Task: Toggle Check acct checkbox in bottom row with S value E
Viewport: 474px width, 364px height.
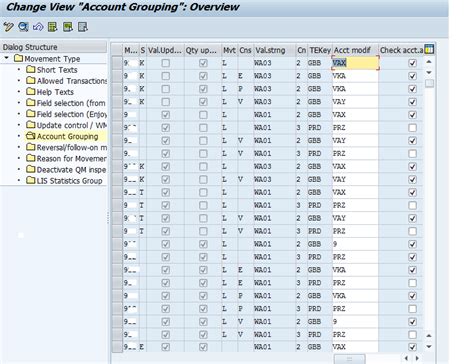Action: [412, 347]
